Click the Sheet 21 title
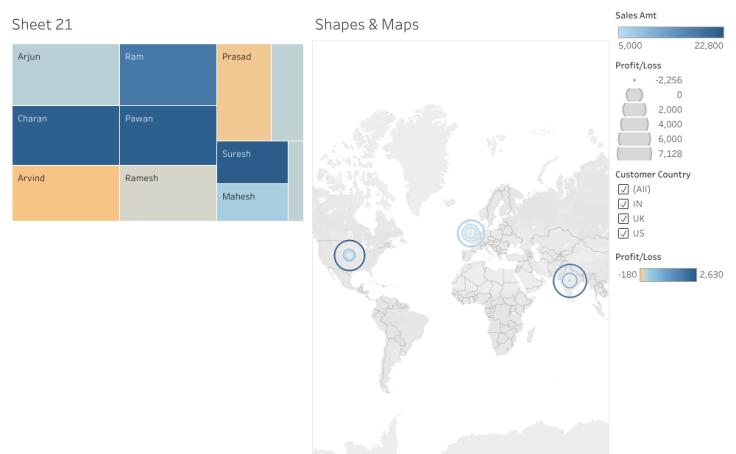Viewport: 736px width, 454px height. [x=42, y=24]
